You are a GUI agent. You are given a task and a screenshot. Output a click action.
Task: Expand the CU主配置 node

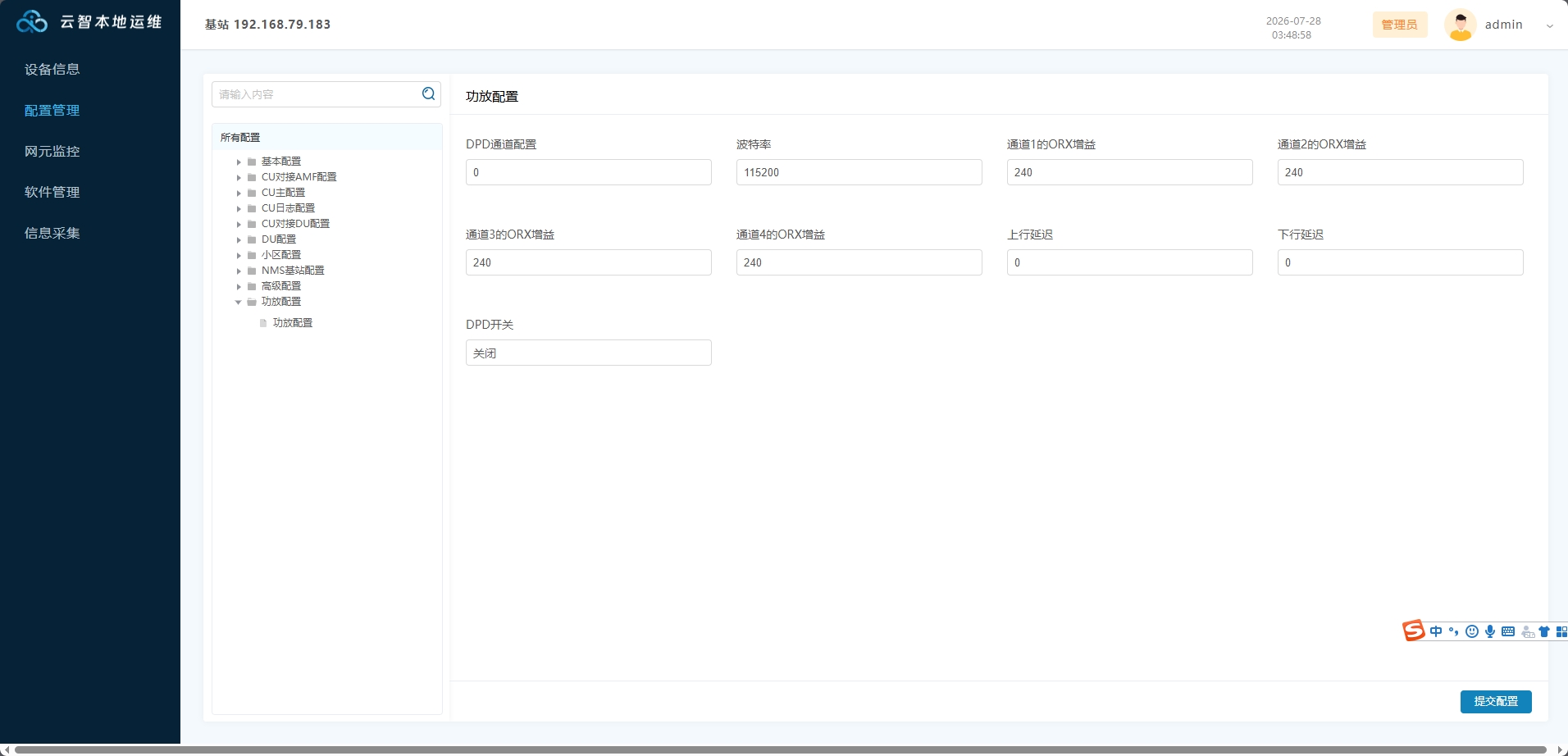pyautogui.click(x=239, y=193)
